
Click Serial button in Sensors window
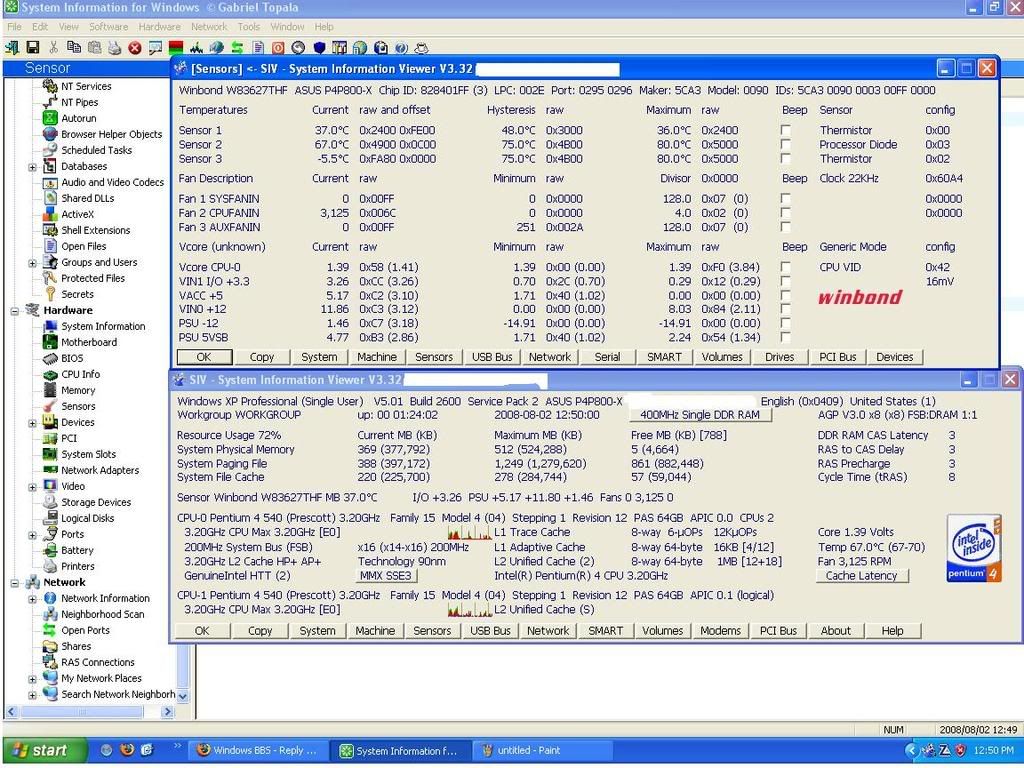tap(607, 357)
